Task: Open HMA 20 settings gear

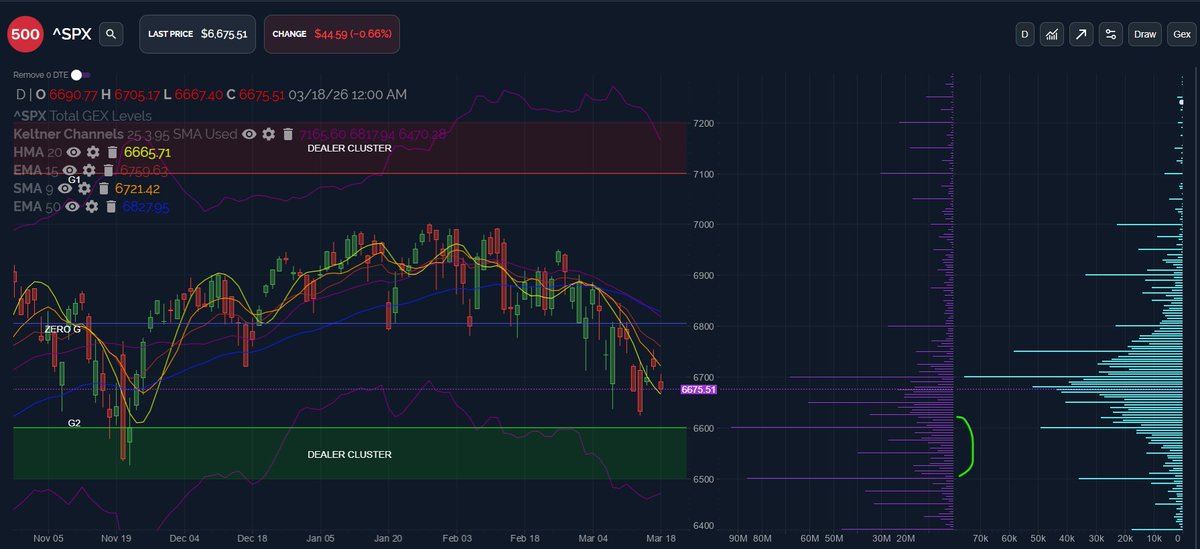Action: [93, 152]
